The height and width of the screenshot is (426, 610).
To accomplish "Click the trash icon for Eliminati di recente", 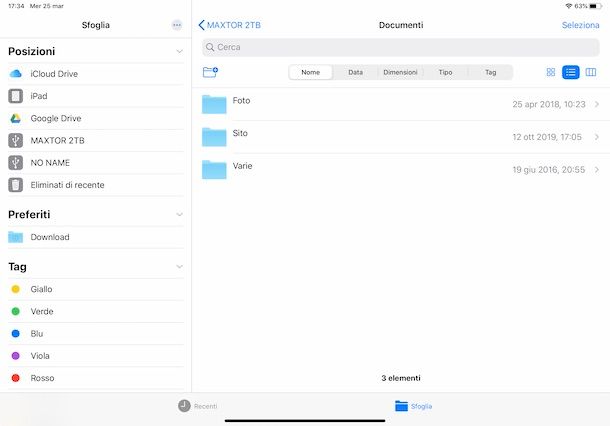I will click(16, 185).
